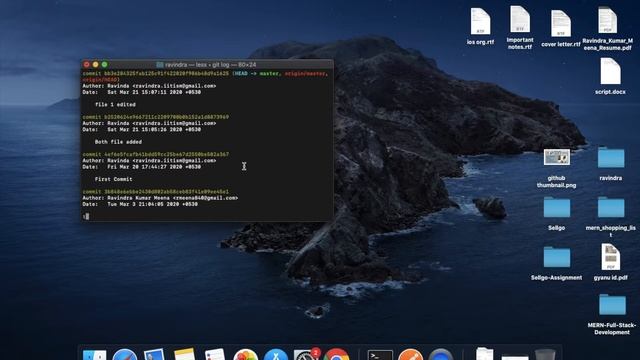Open the blue round dock icon

(x=440, y=354)
